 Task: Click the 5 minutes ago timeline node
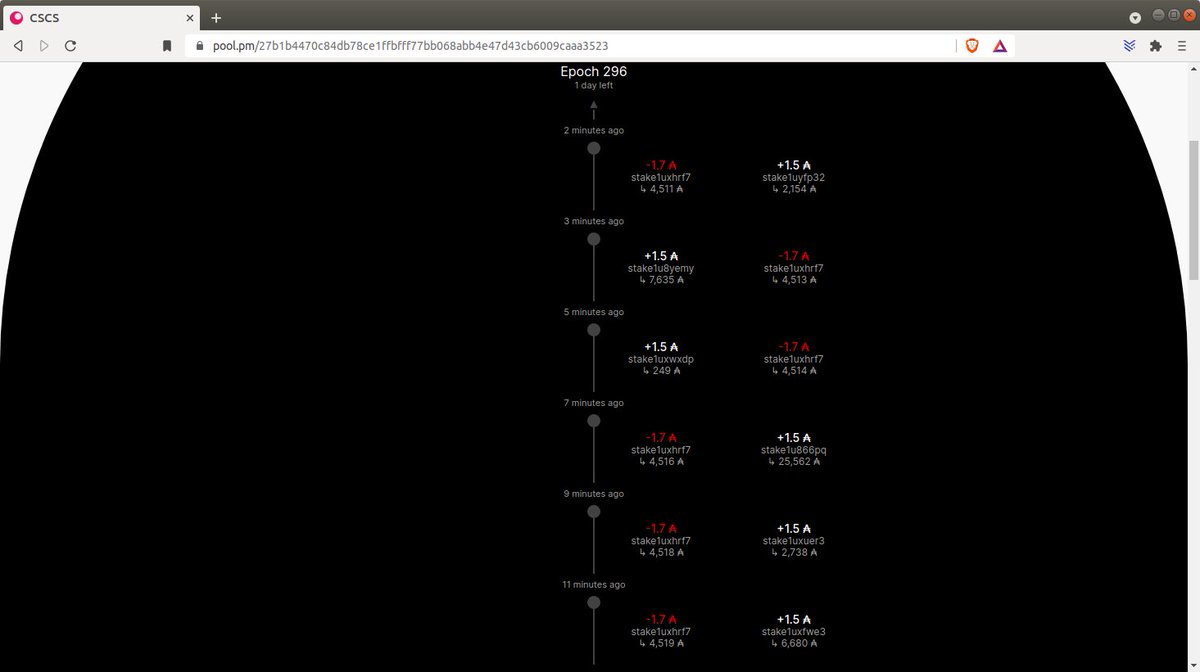coord(594,330)
